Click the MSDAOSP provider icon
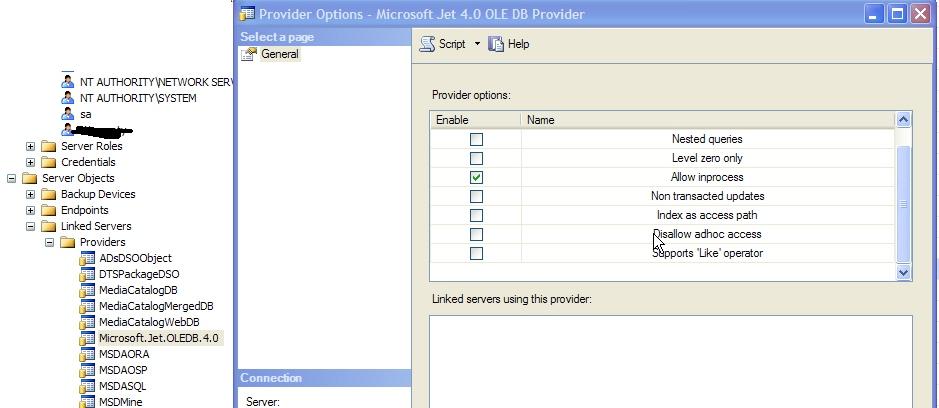 click(87, 370)
